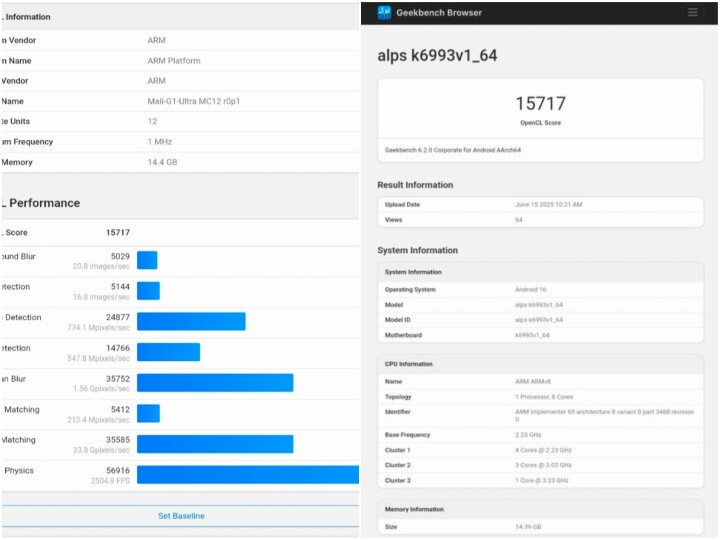Viewport: 720px width, 540px height.
Task: Open the hamburger menu in Geekbench Browser
Action: [692, 13]
